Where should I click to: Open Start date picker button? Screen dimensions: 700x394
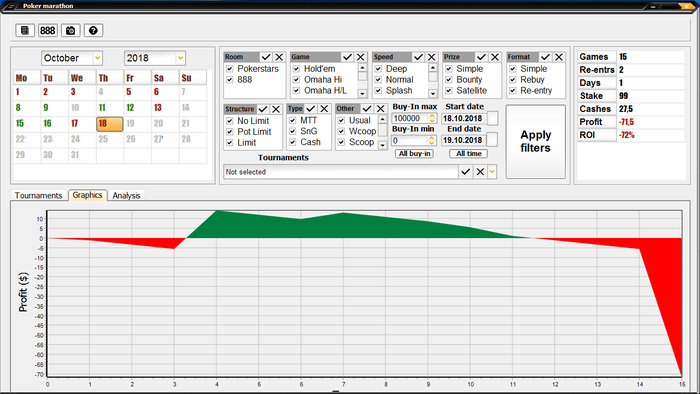(492, 118)
